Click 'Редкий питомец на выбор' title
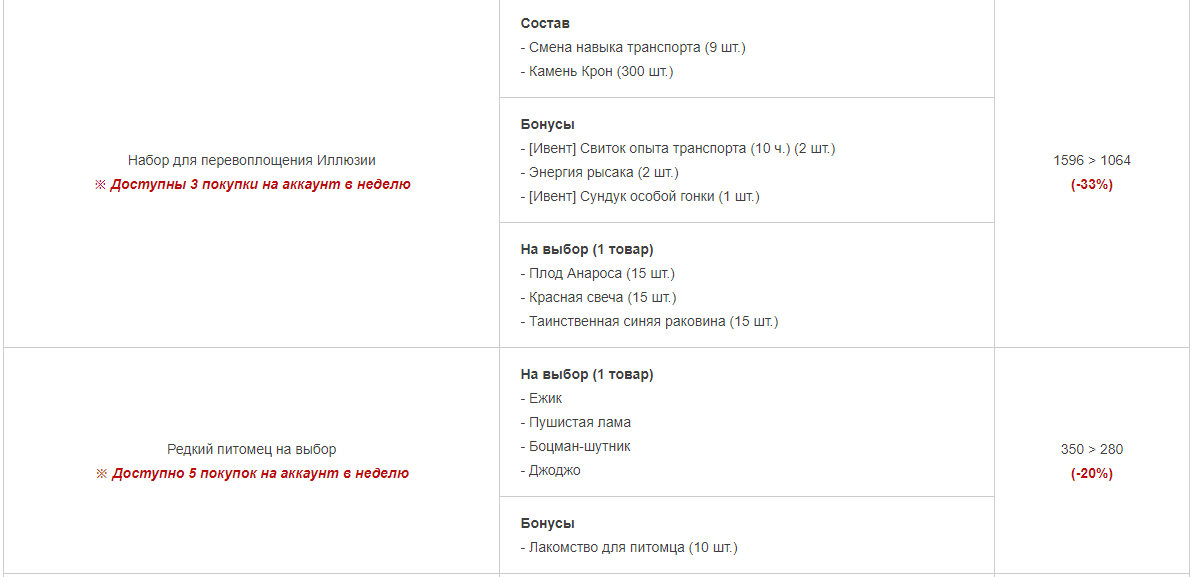This screenshot has height=577, width=1193. tap(251, 449)
